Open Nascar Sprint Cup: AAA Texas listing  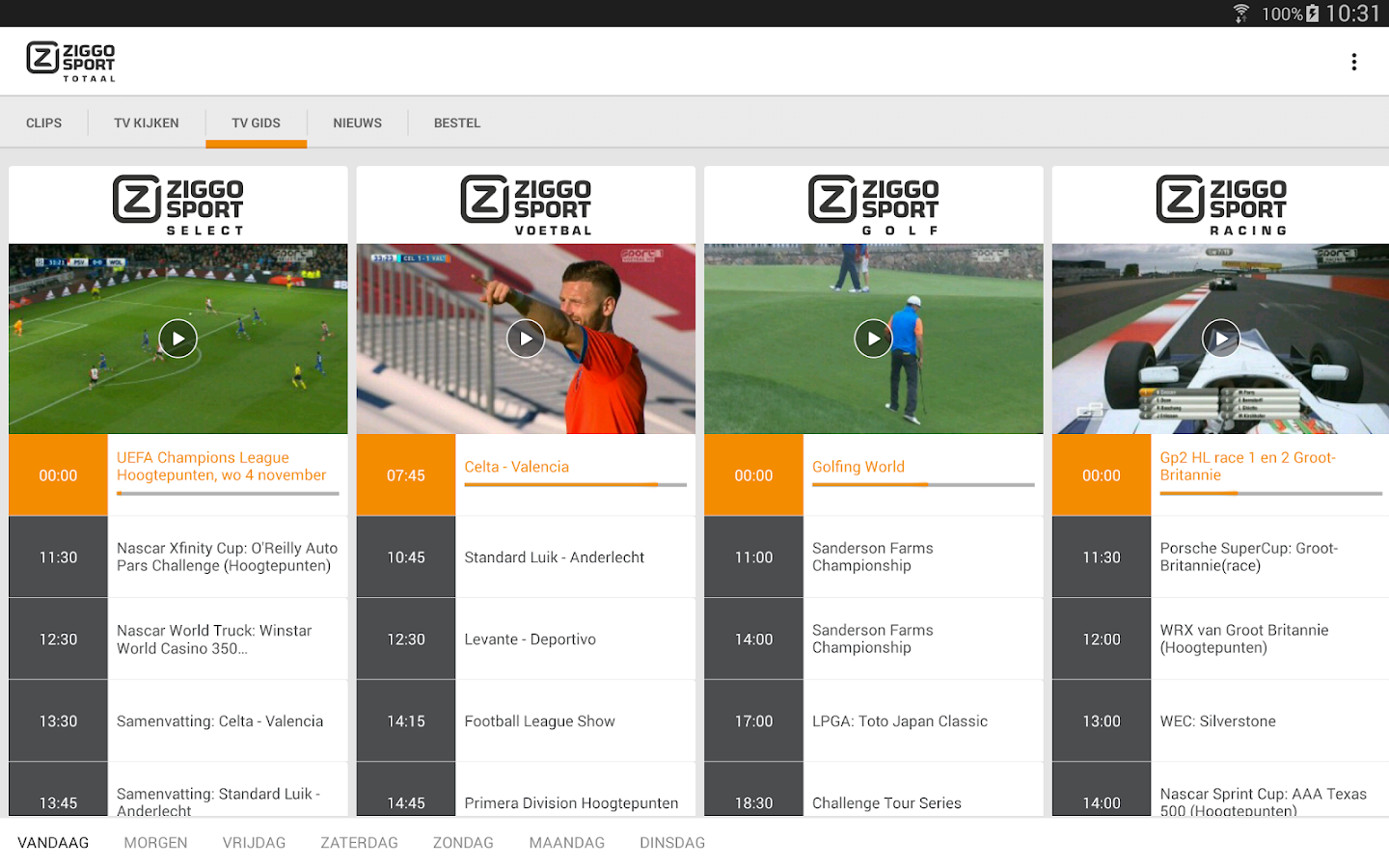click(1221, 790)
